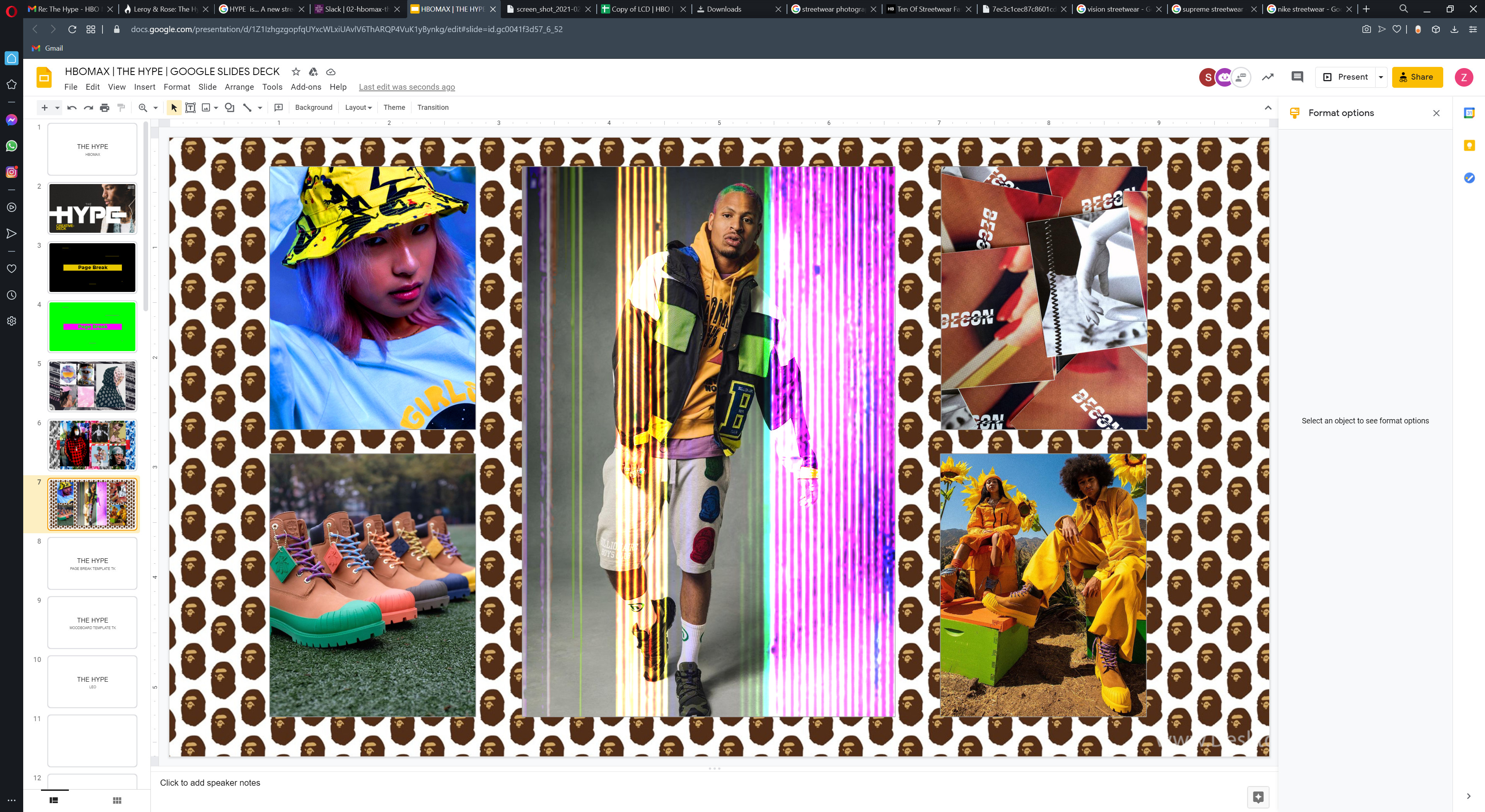Hide the side panel arrow
This screenshot has height=812, width=1485.
click(1468, 796)
